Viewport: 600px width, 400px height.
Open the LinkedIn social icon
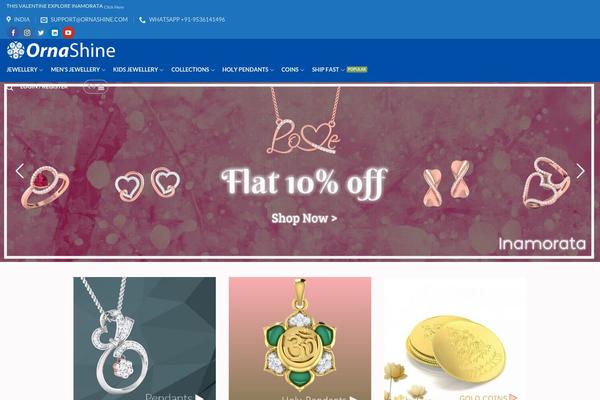[55, 33]
